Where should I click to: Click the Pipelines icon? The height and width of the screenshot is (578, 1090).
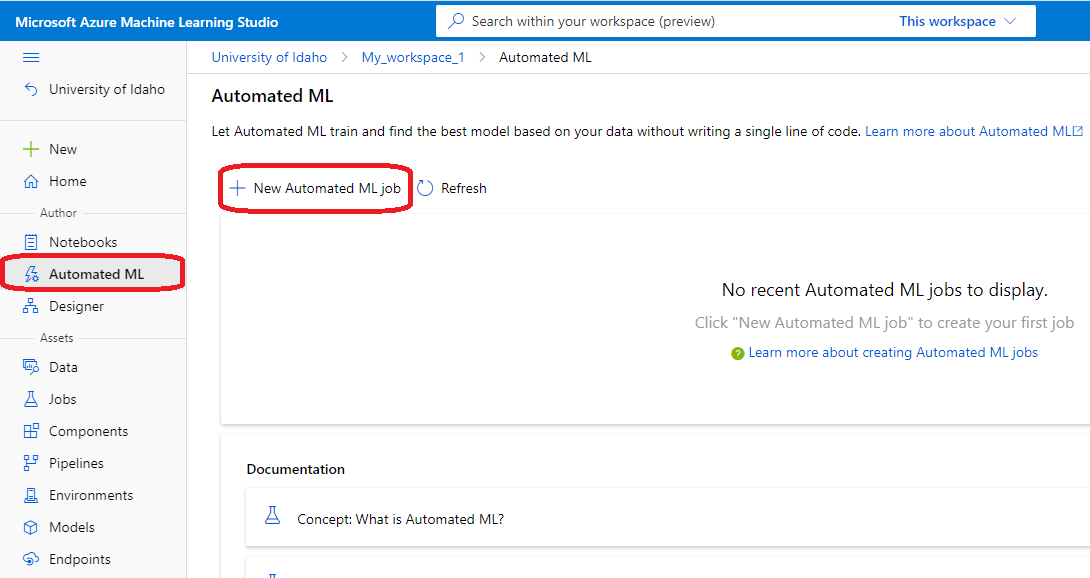[31, 463]
